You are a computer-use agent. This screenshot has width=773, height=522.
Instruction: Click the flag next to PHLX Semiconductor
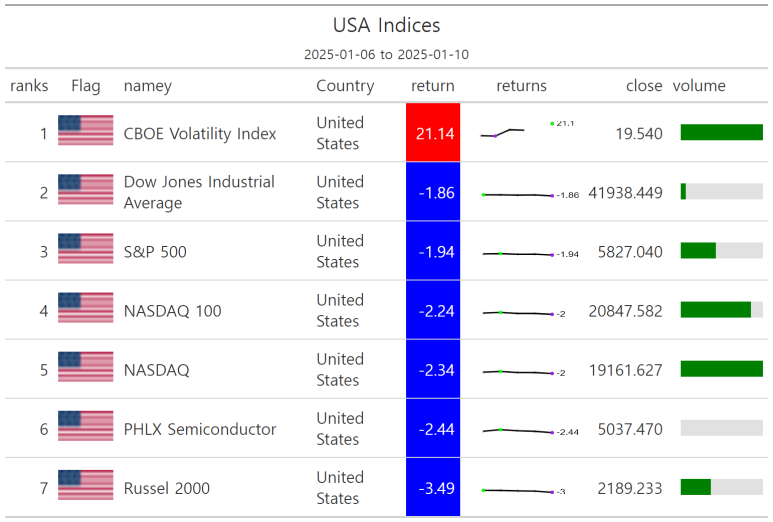coord(86,426)
